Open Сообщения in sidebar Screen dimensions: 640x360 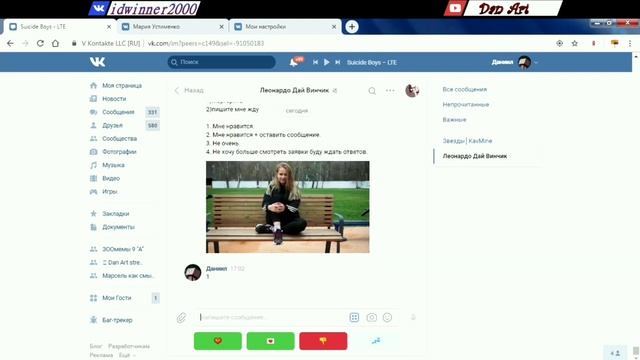(118, 112)
